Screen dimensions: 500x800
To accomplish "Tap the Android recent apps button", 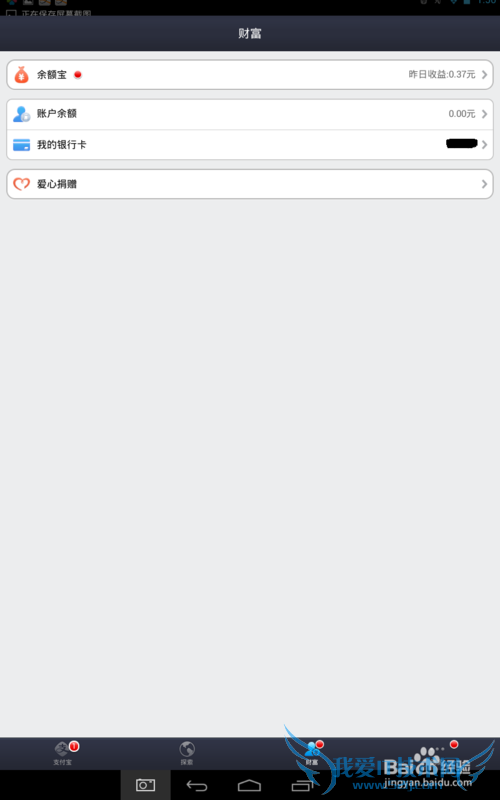I will coord(302,786).
